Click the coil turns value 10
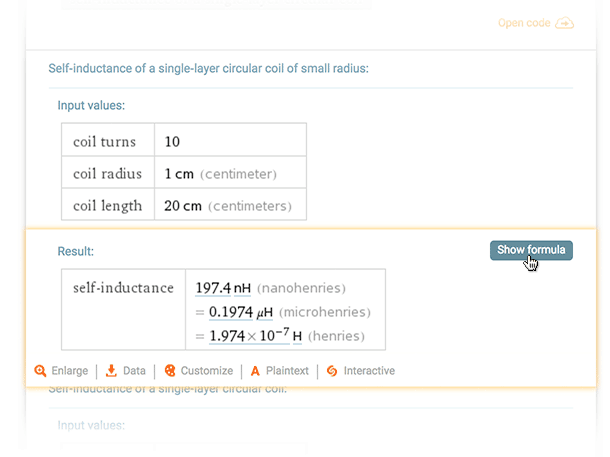The height and width of the screenshot is (457, 610). coord(172,141)
